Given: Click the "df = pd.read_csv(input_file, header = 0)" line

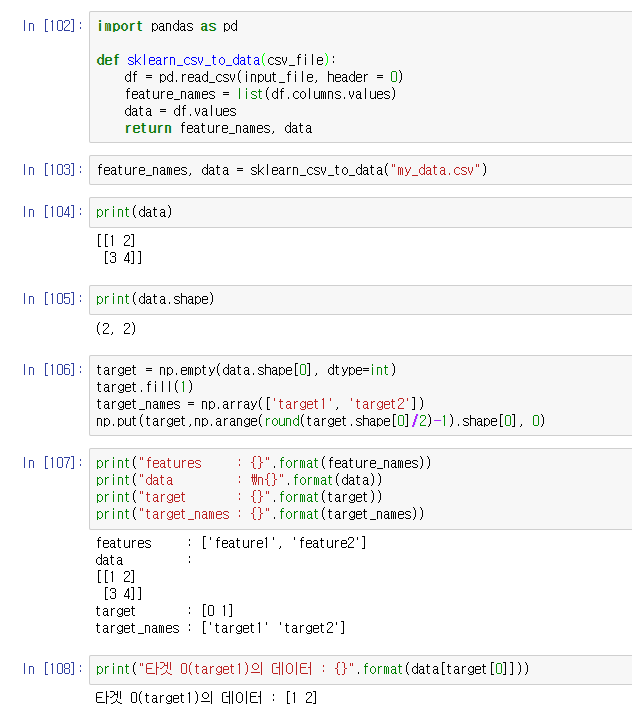Looking at the screenshot, I should (264, 77).
